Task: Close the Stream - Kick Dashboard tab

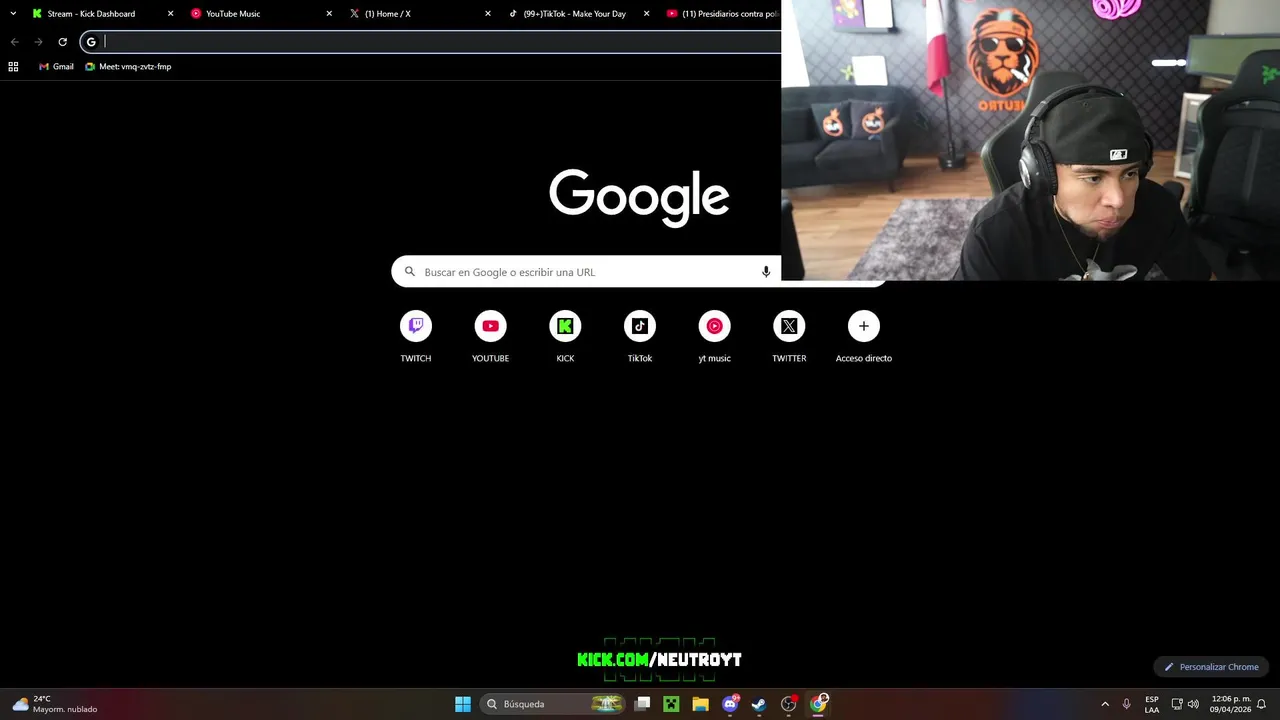Action: pyautogui.click(x=170, y=14)
